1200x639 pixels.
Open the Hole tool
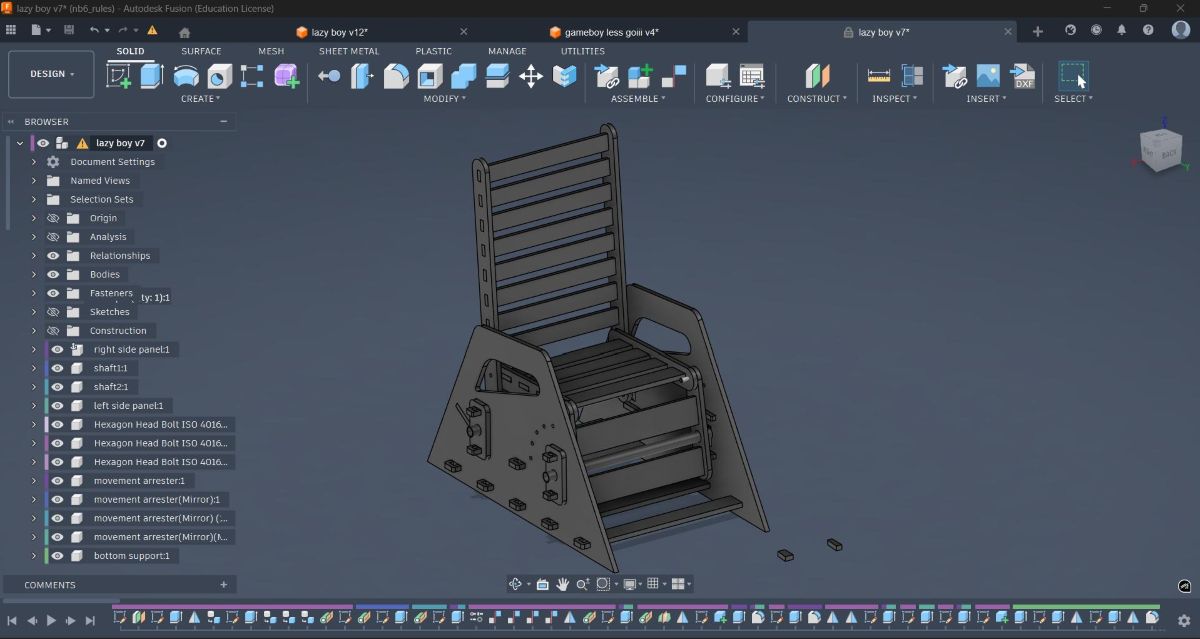coord(220,76)
